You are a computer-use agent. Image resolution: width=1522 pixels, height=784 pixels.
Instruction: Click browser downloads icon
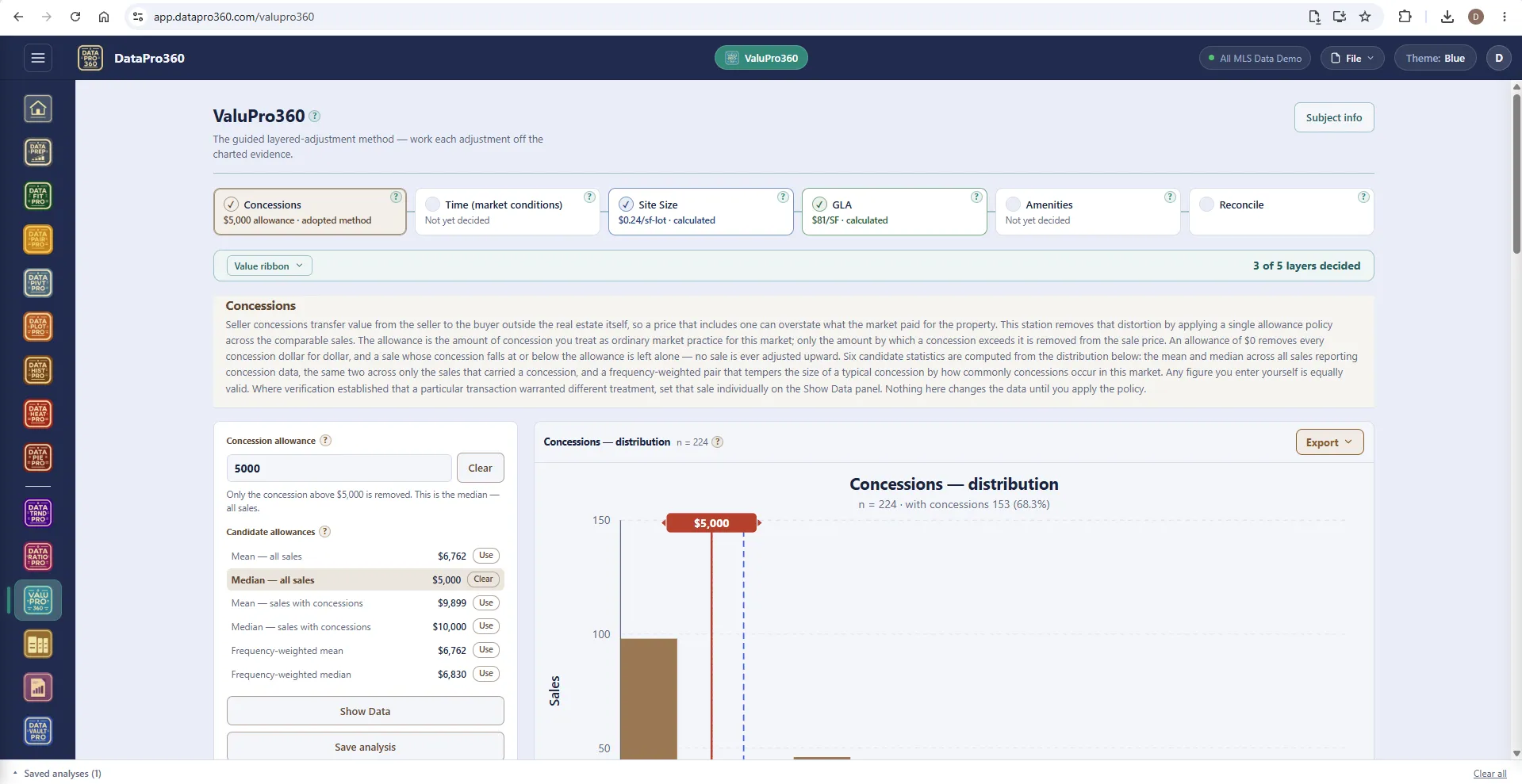click(1447, 17)
